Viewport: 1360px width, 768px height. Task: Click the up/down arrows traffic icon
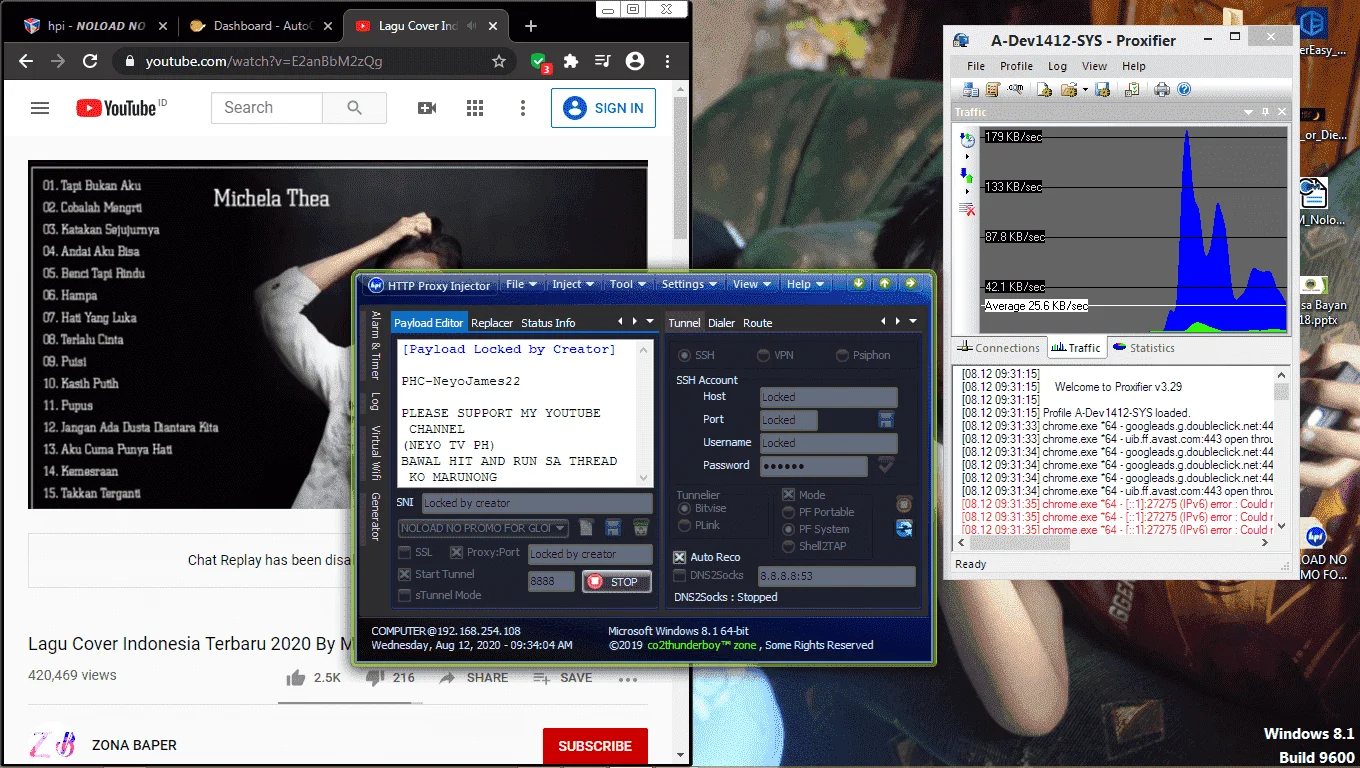pos(966,176)
